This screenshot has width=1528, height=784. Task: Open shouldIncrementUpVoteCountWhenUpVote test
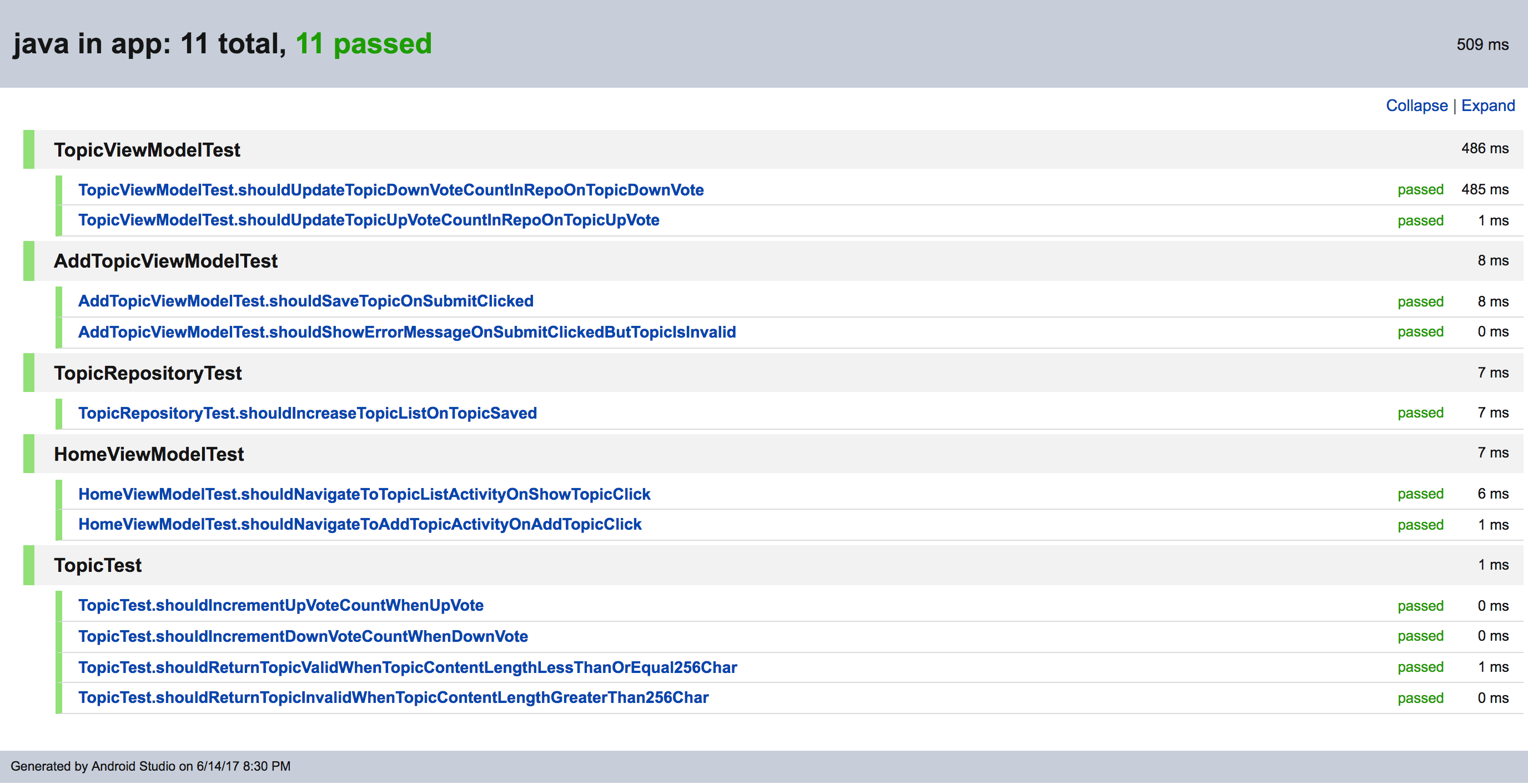280,606
